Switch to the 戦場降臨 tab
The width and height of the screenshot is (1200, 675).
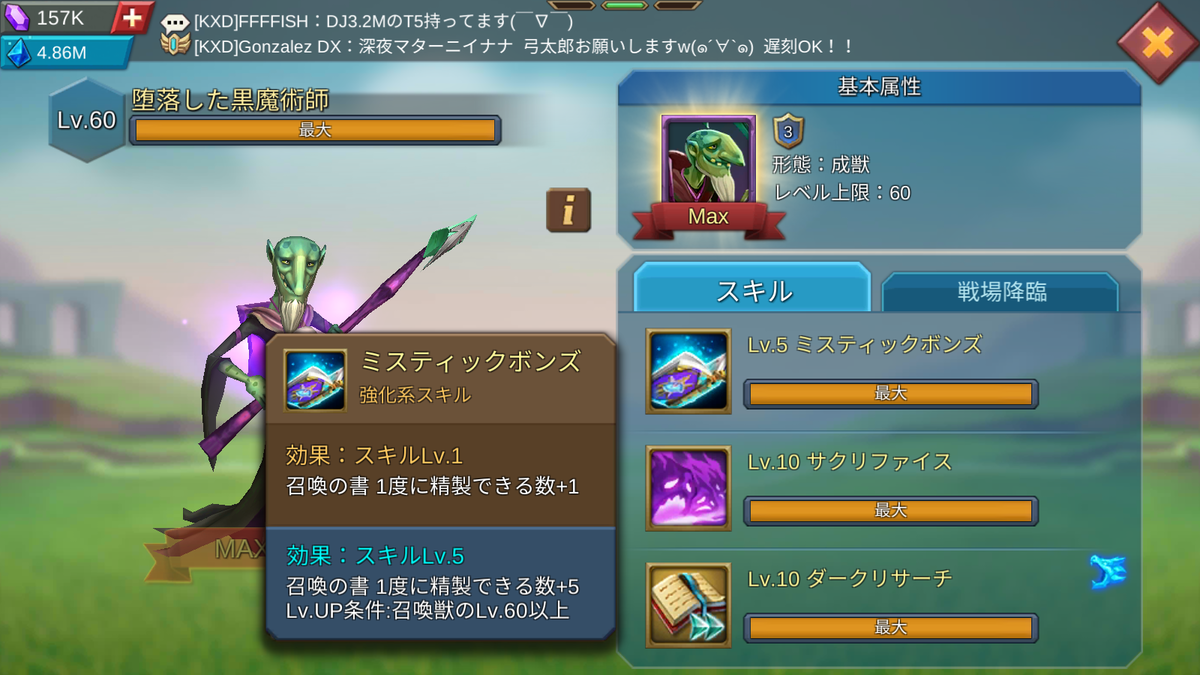1000,292
